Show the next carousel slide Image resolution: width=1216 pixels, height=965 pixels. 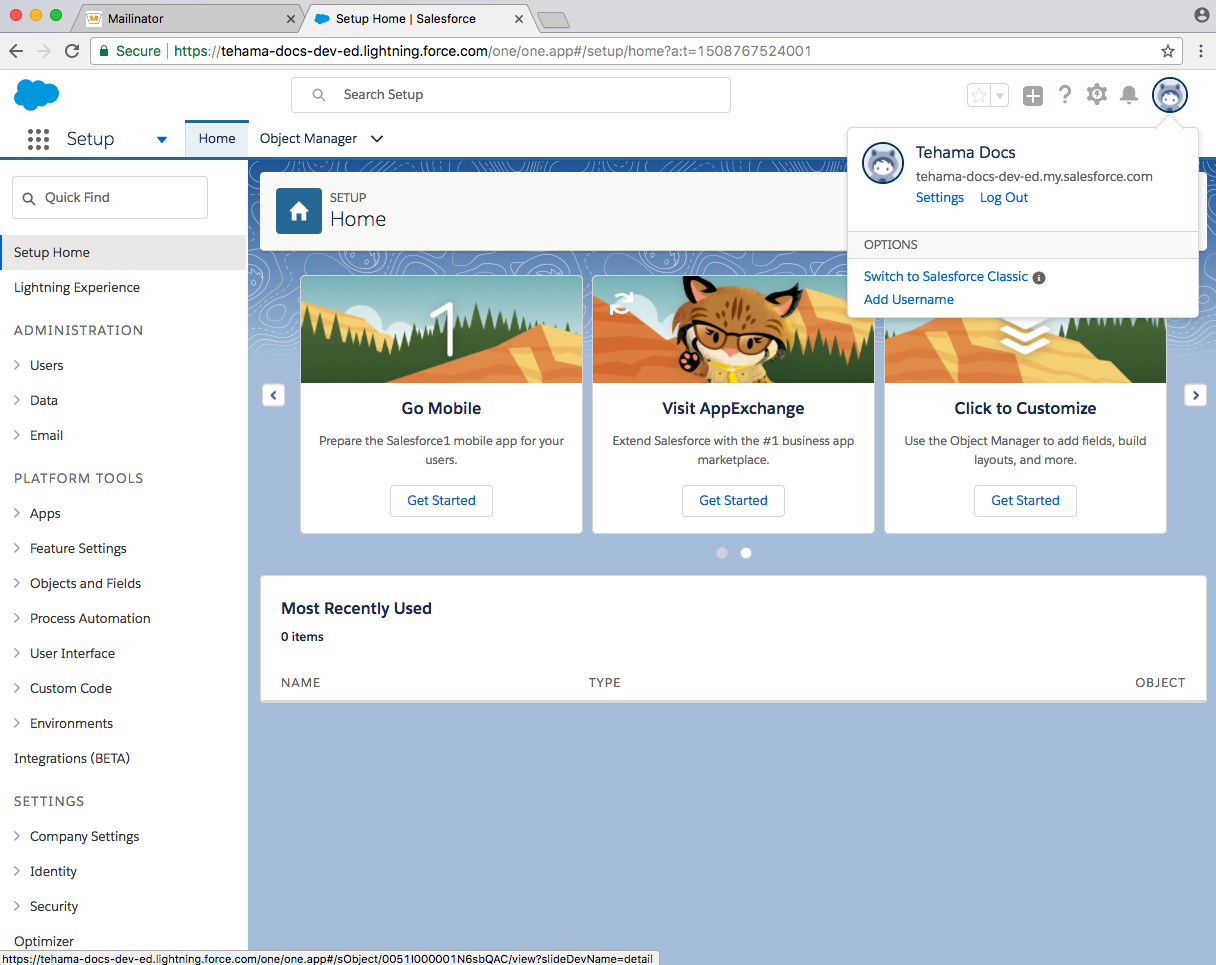[x=1195, y=395]
